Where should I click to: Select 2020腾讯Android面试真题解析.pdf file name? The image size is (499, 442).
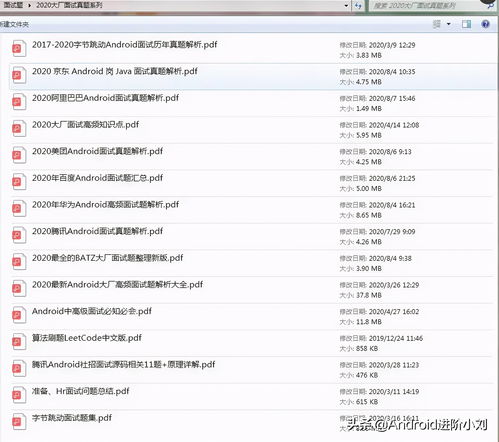[97, 231]
